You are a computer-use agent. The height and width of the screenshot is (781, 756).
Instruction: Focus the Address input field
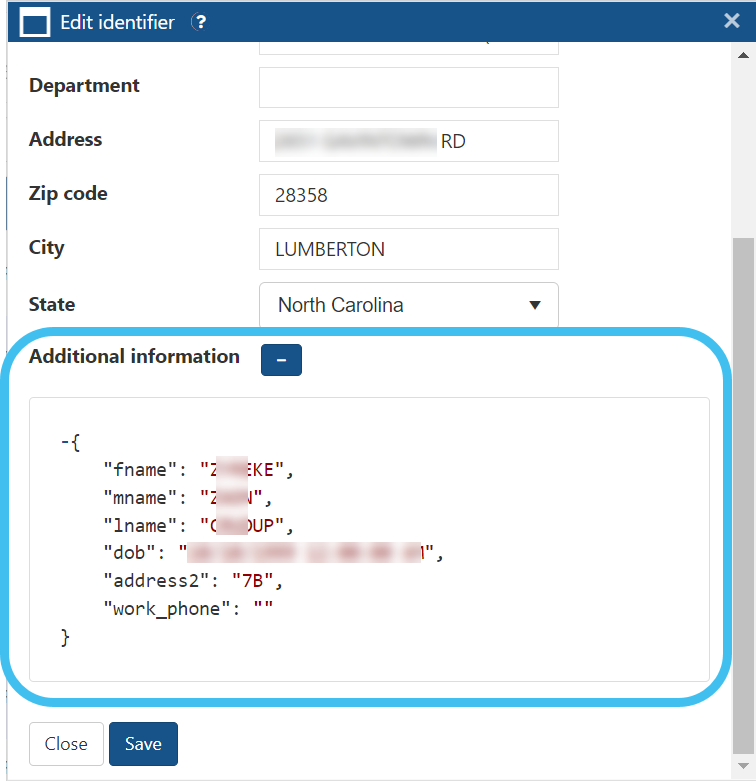(x=408, y=141)
